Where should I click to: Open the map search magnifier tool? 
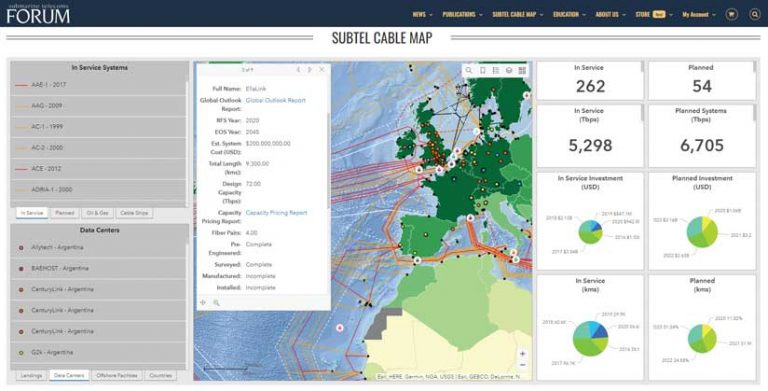pos(469,71)
